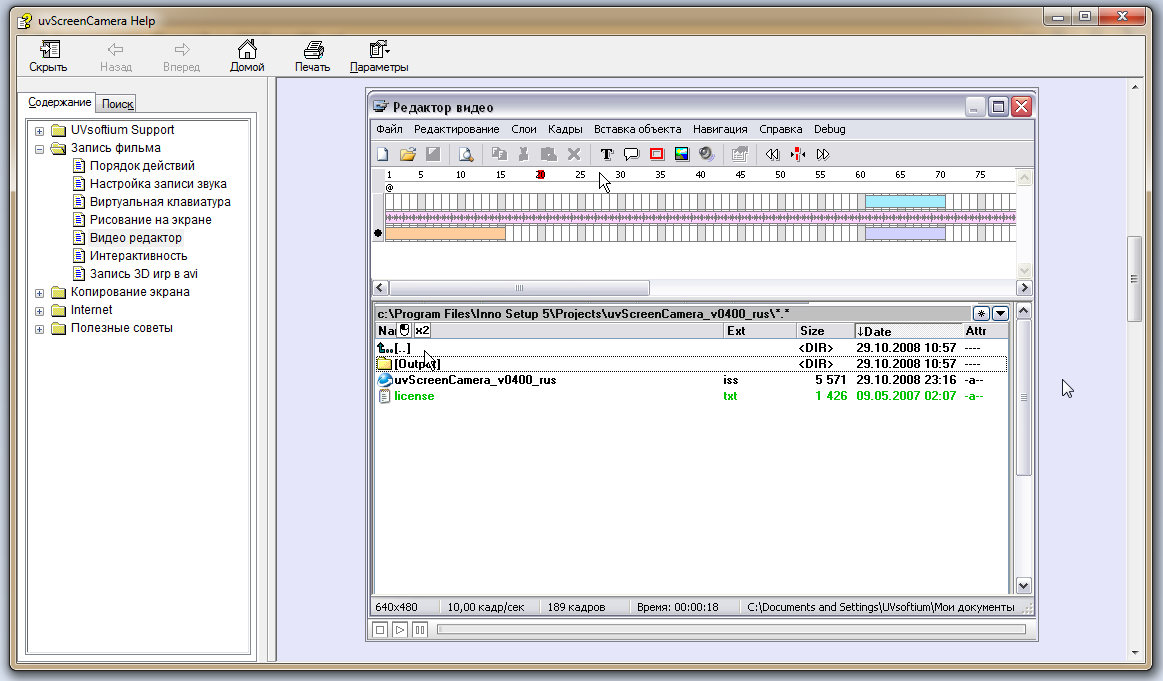
Task: Open the Вставка объекта menu
Action: [637, 129]
